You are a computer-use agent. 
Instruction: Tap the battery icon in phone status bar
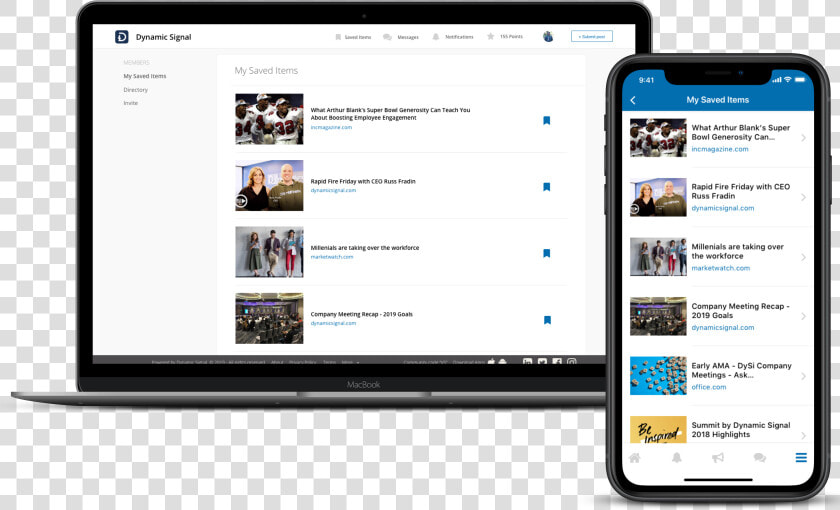(x=800, y=80)
